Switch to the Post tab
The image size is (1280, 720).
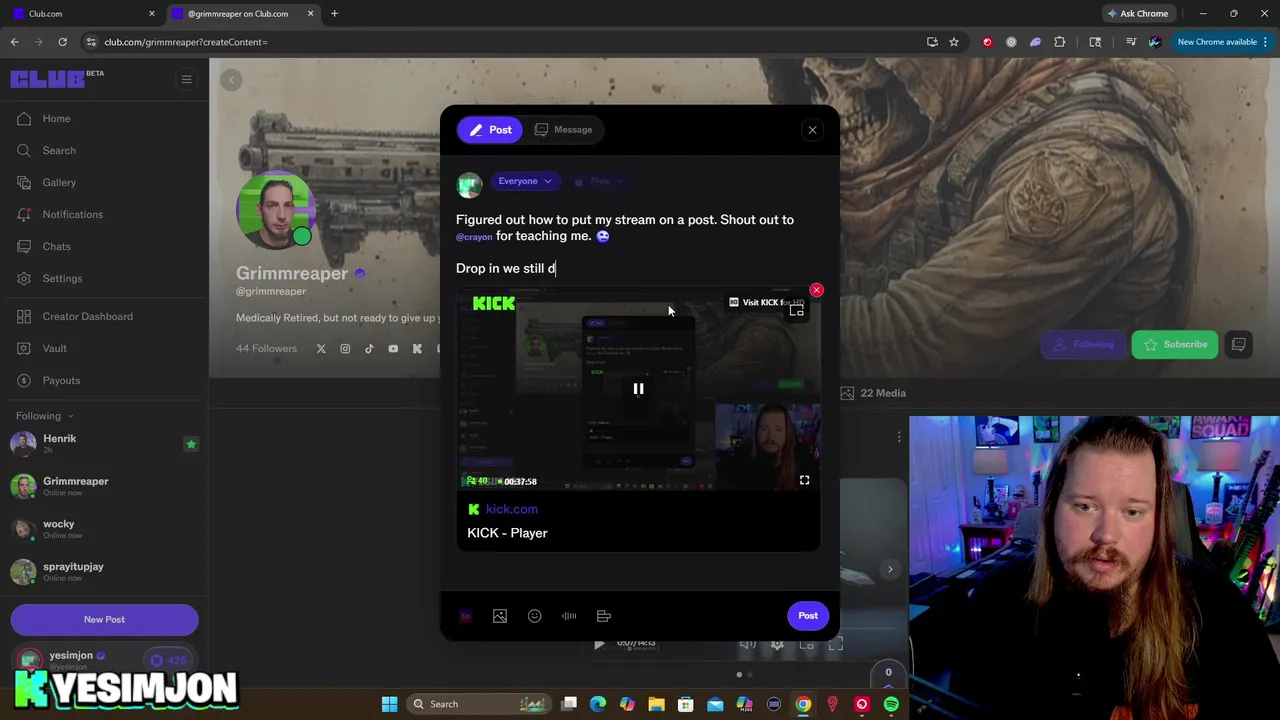click(490, 129)
